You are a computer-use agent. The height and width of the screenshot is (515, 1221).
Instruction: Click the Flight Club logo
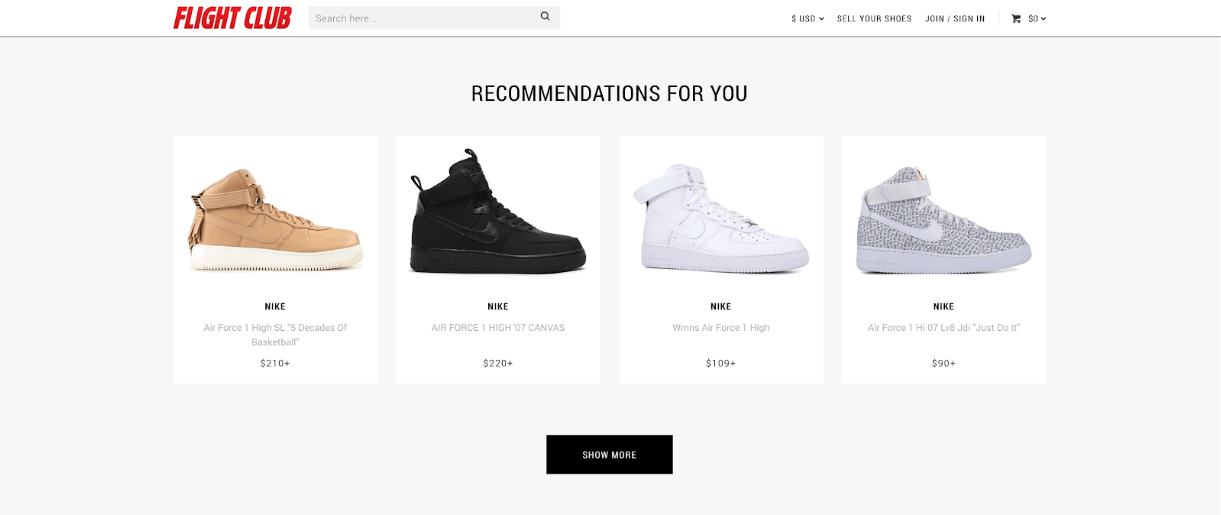232,18
